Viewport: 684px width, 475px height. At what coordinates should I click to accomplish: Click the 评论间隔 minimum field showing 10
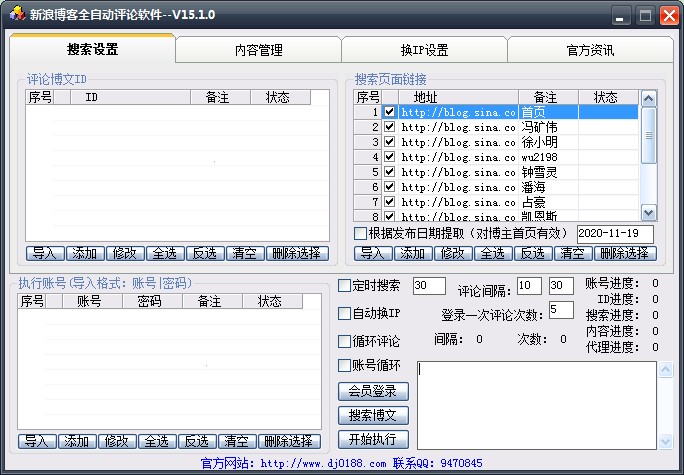529,286
